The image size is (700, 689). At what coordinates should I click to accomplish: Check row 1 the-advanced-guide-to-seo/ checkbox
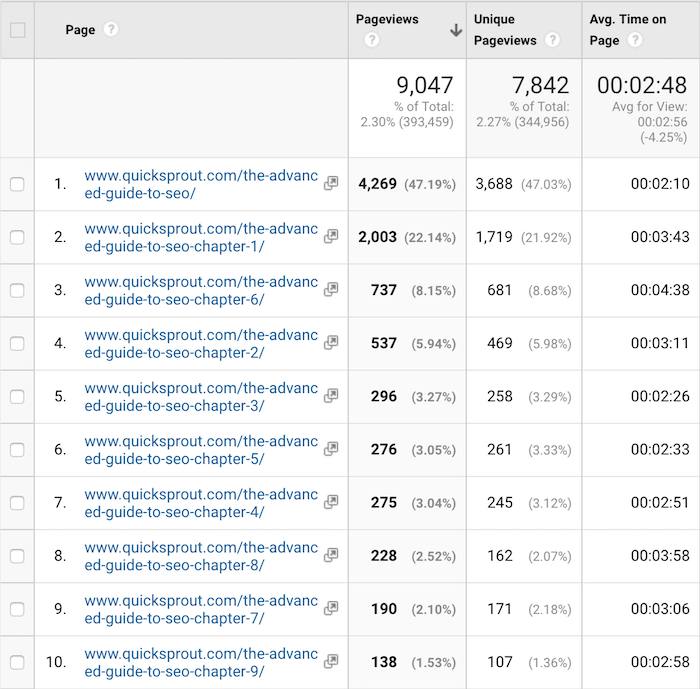click(17, 184)
